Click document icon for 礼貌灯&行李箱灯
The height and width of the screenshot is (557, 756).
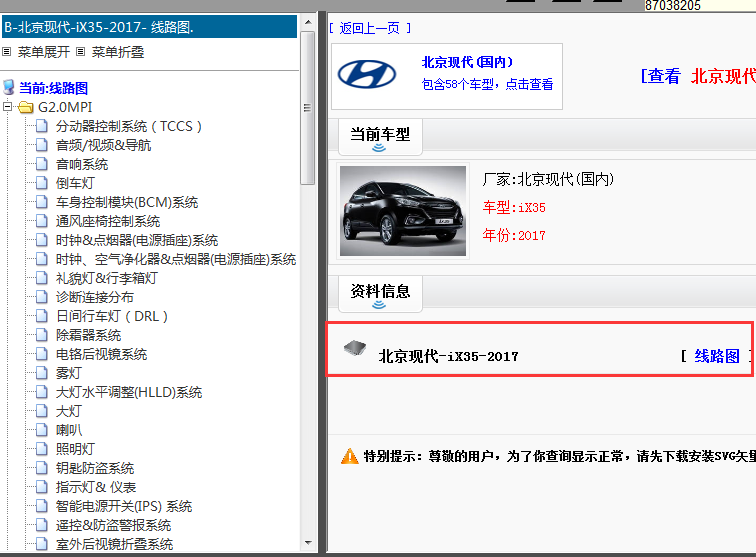(x=42, y=278)
